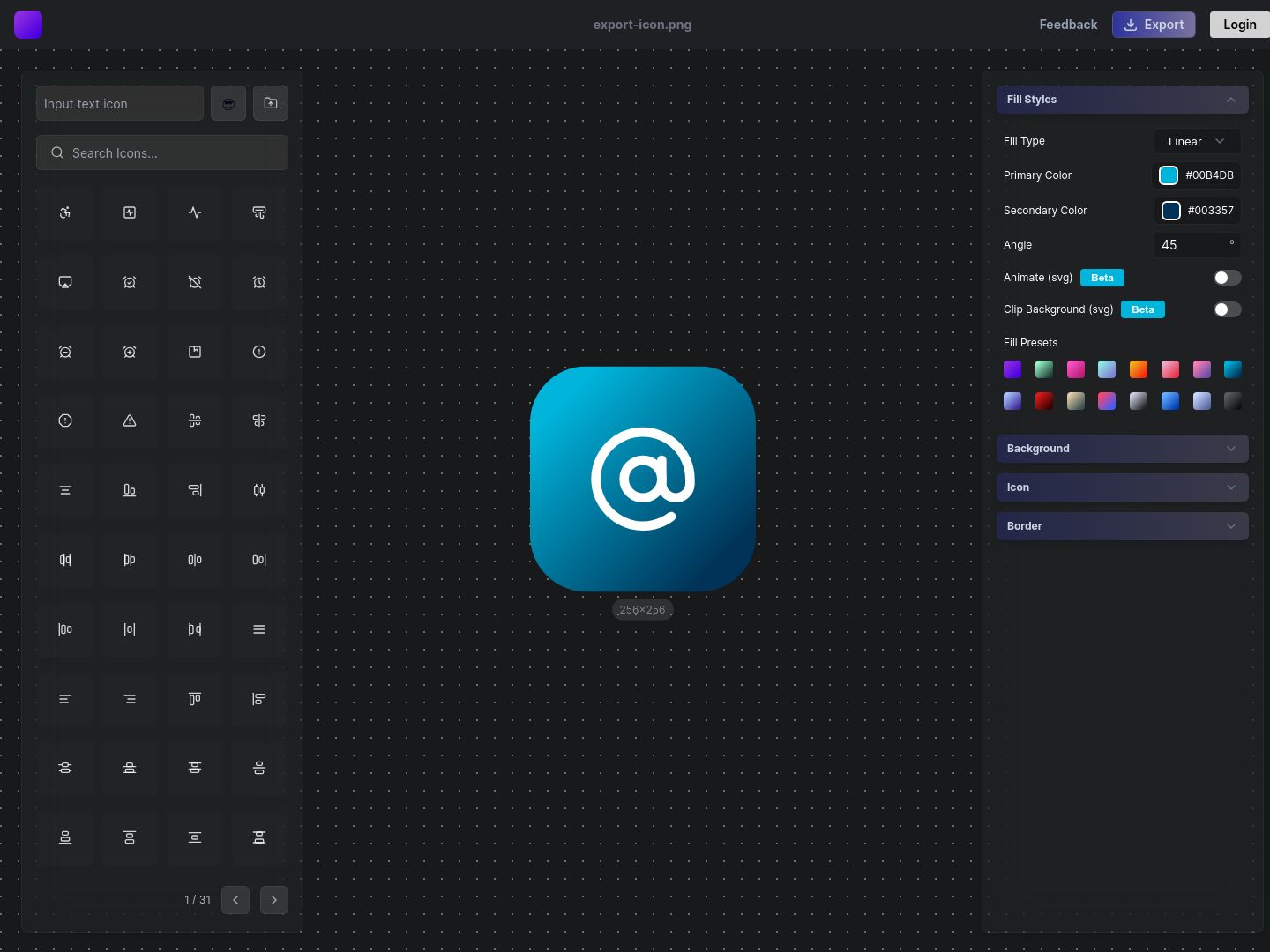
Task: Expand the Border section
Action: pos(1123,526)
